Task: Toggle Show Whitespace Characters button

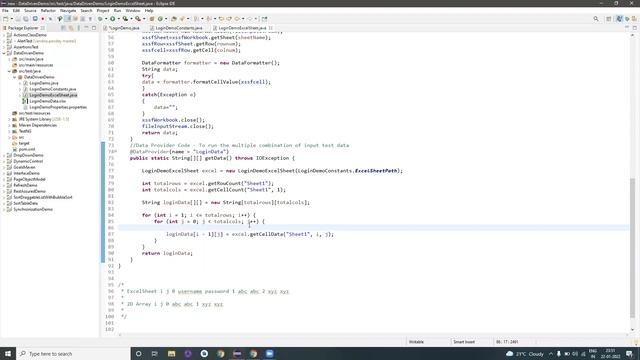Action: pos(90,19)
